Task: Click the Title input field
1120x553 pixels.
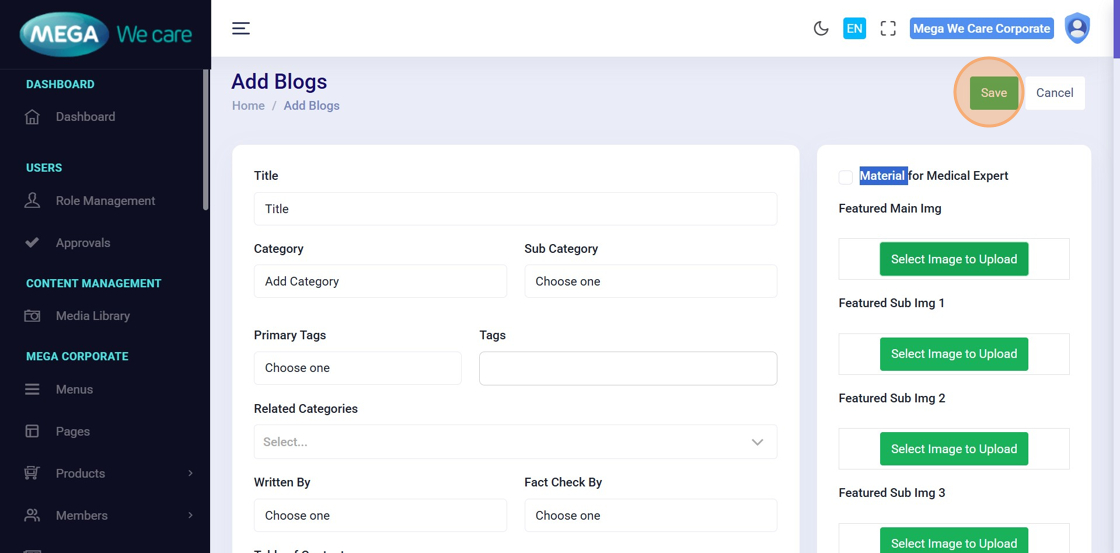Action: 515,209
